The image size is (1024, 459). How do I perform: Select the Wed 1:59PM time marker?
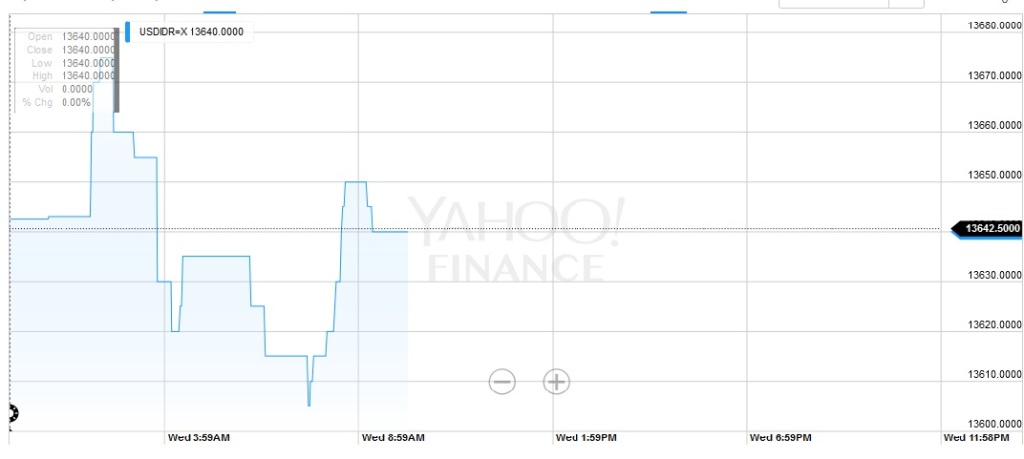click(587, 438)
